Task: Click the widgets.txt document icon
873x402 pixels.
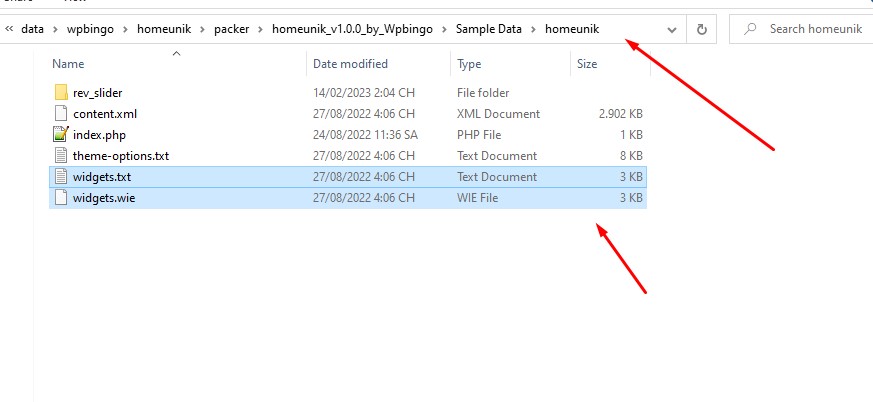Action: (x=61, y=177)
